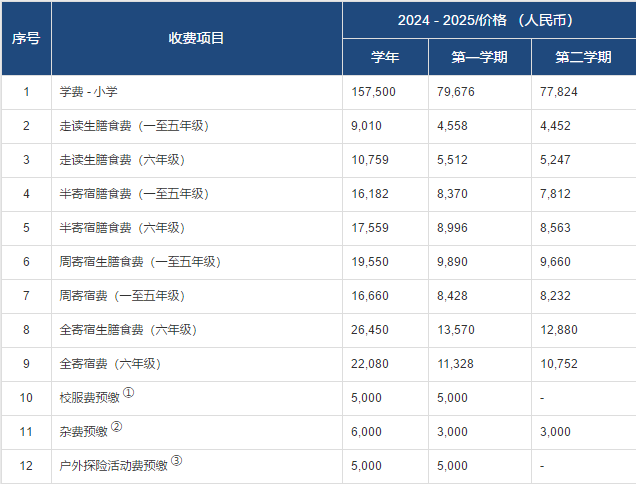This screenshot has width=636, height=484.
Task: Select the 学年 column header
Action: [385, 57]
